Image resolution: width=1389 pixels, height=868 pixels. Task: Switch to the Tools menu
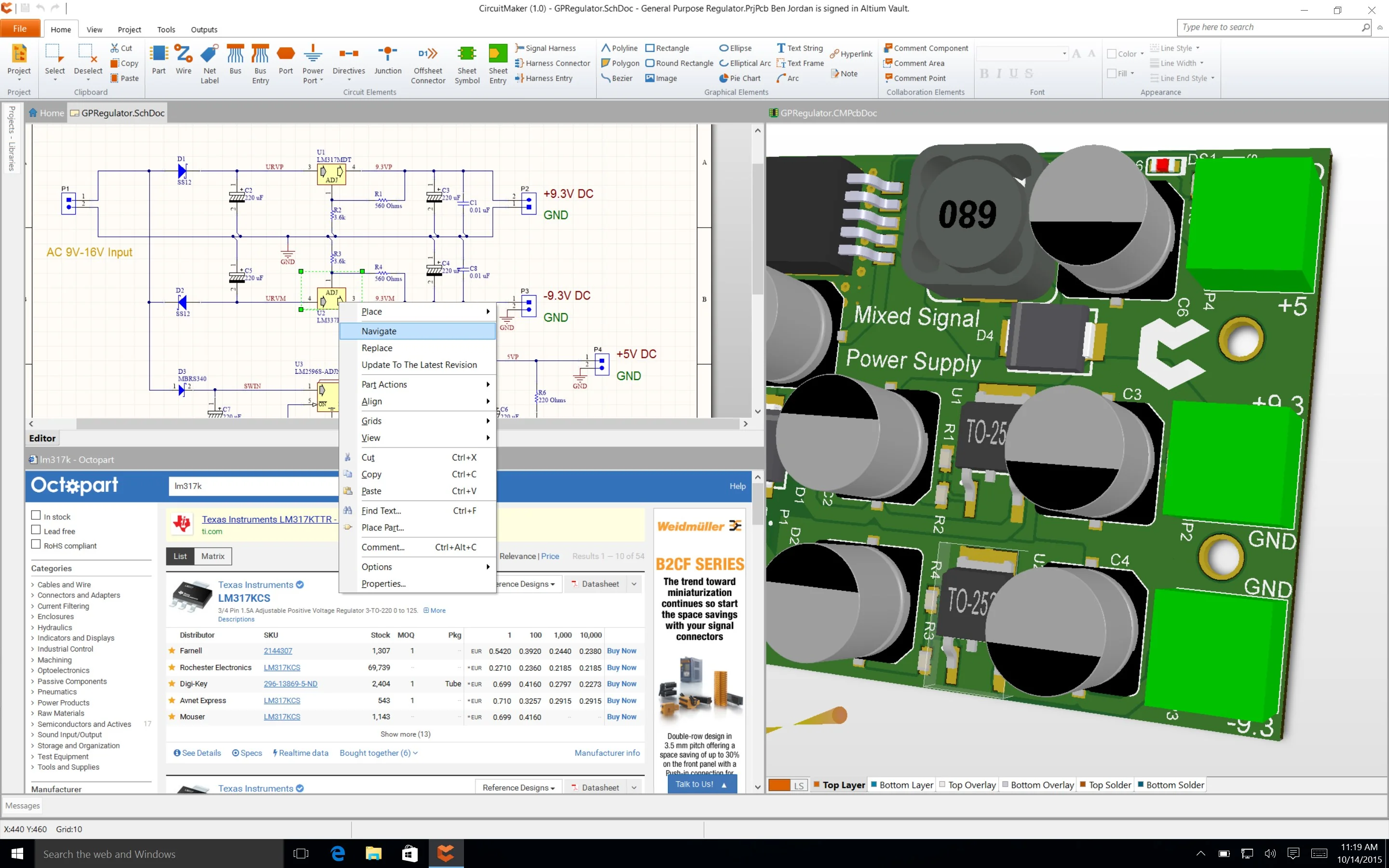[x=166, y=29]
